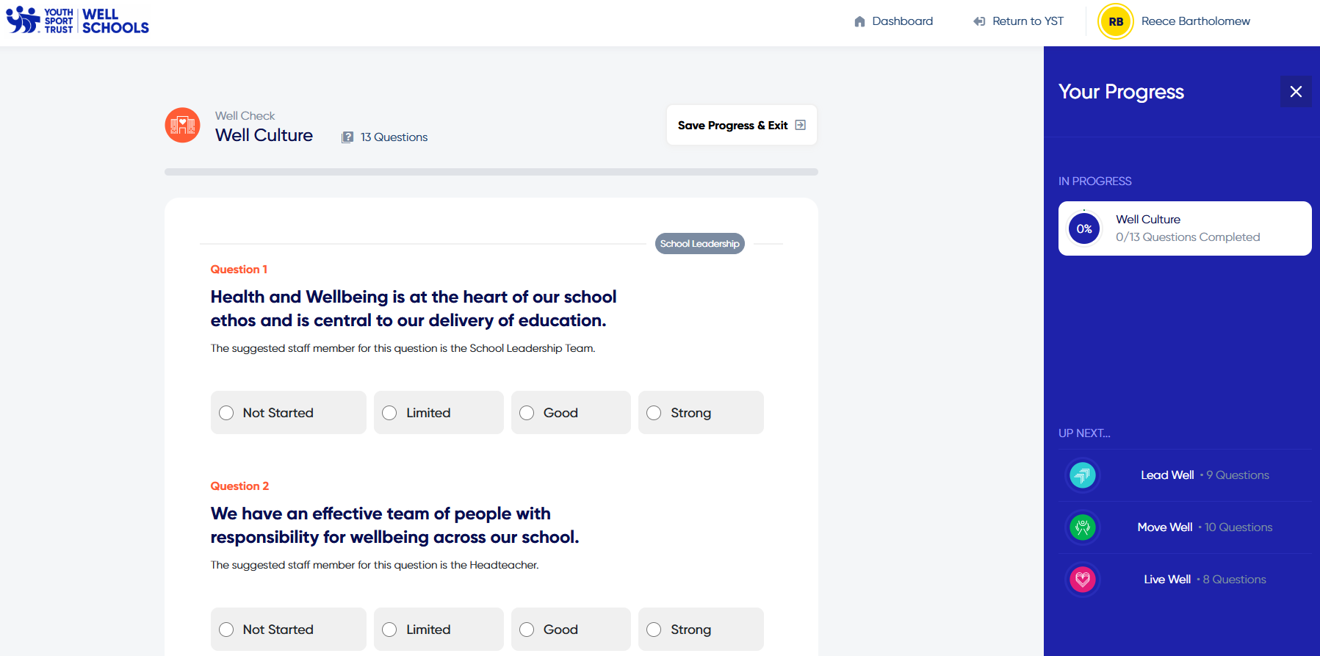Close the Your Progress panel
Screen dimensions: 1320x656
[1295, 91]
